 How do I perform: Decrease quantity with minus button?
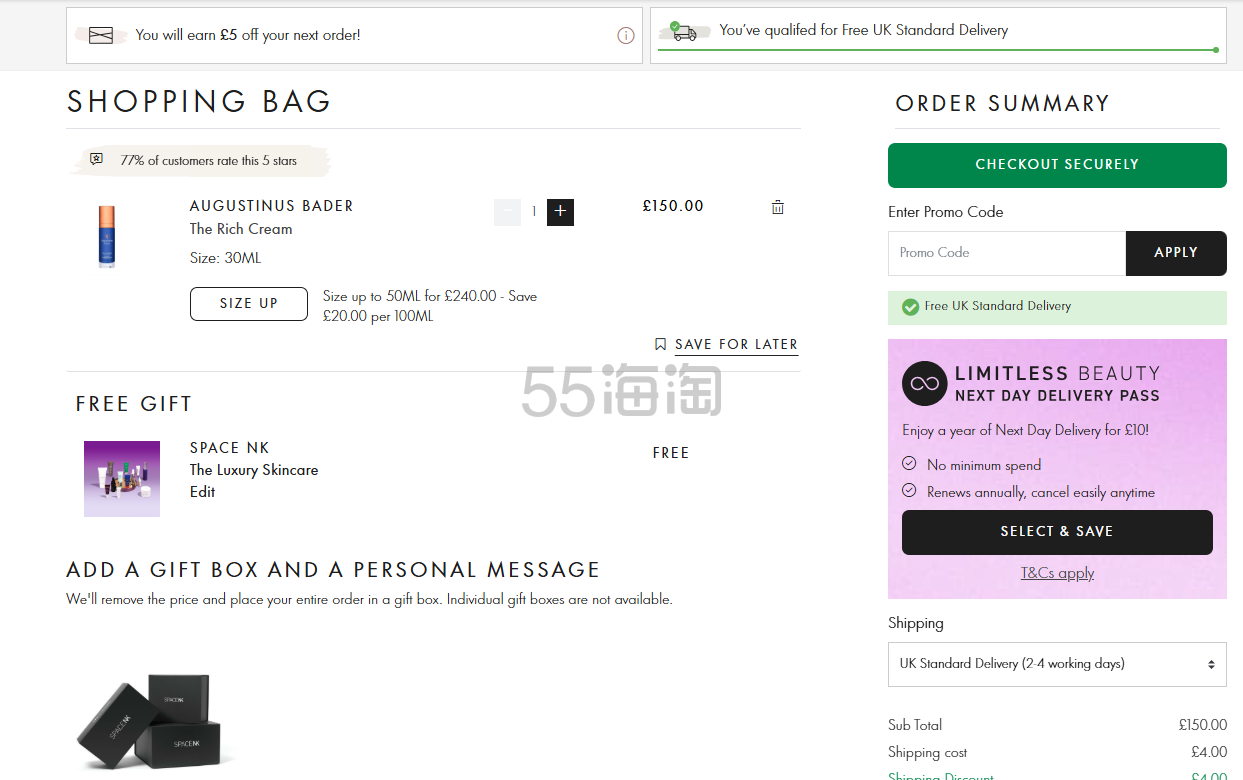point(507,212)
